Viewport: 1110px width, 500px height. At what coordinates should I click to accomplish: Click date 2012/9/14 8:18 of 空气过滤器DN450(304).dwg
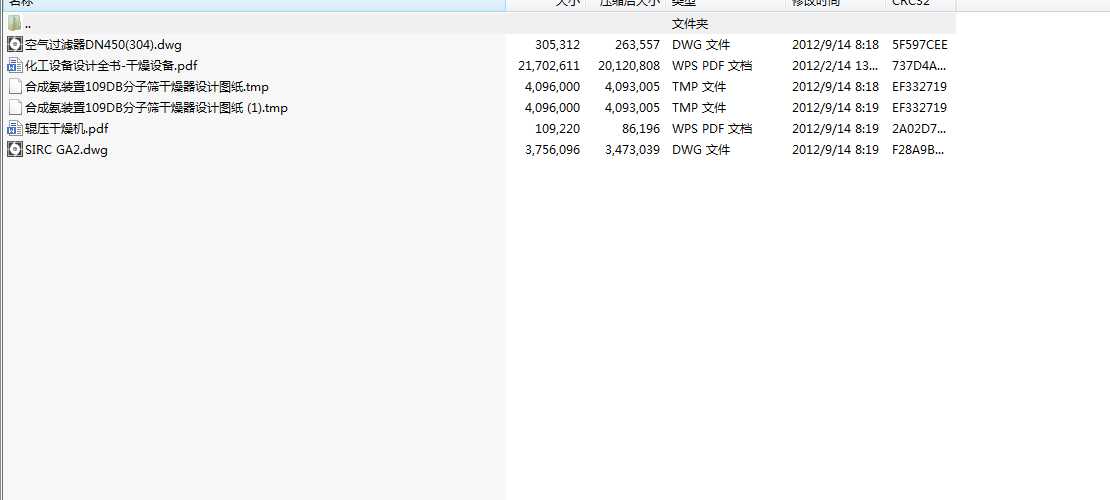click(x=835, y=45)
